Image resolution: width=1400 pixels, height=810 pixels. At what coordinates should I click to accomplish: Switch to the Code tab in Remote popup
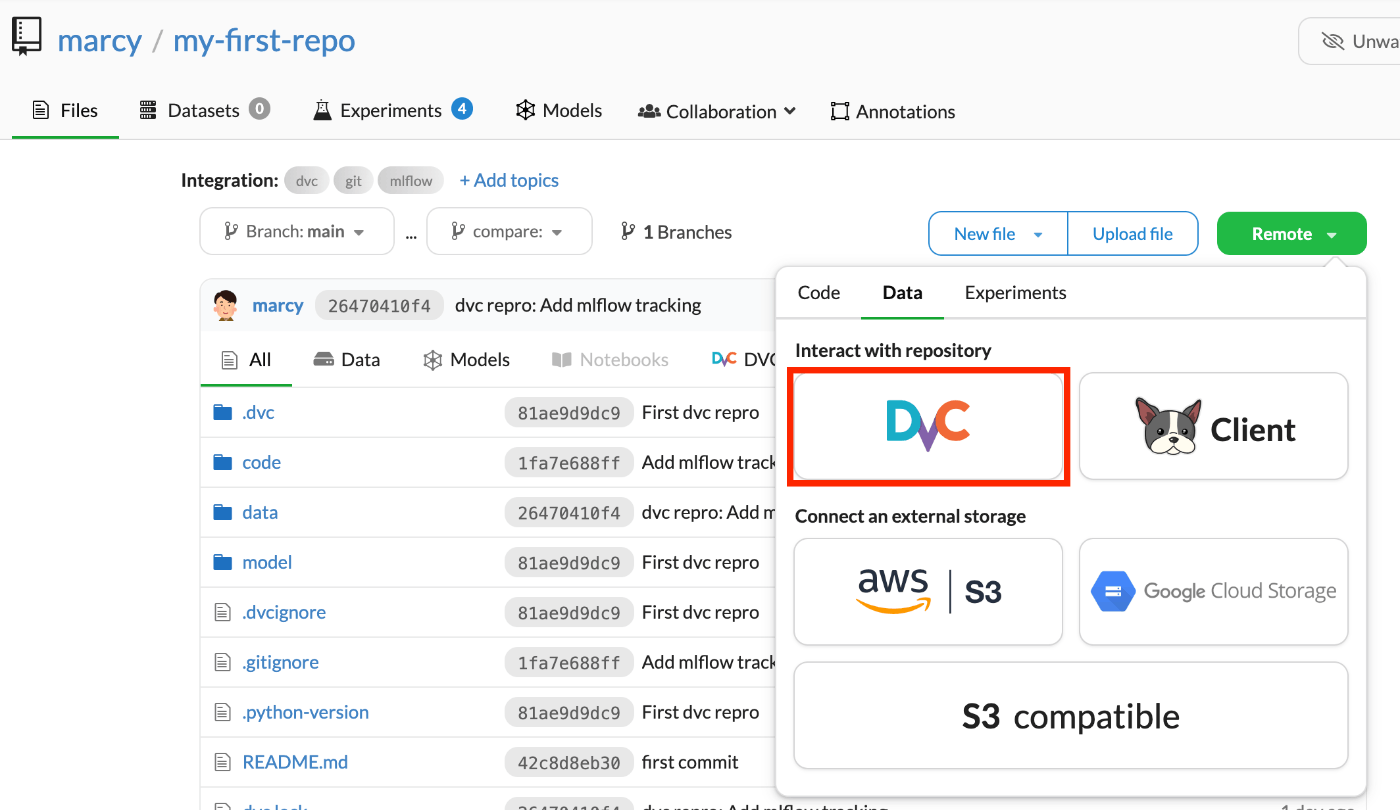click(x=819, y=293)
